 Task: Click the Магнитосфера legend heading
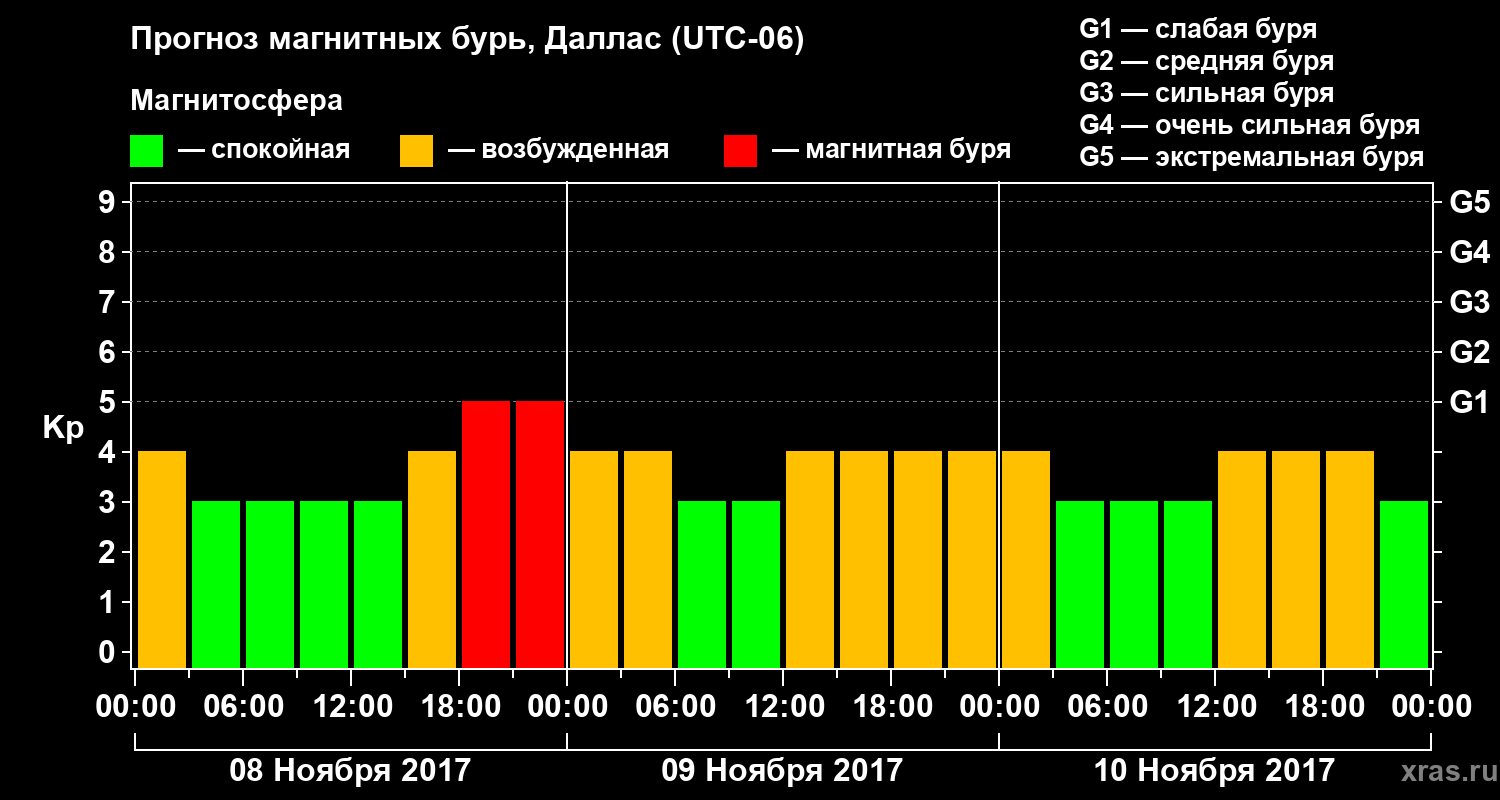(236, 101)
